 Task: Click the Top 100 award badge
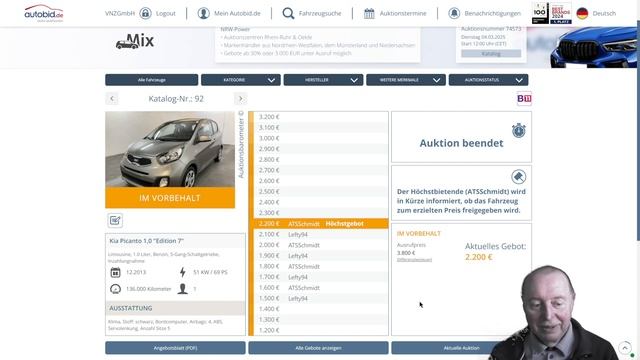pyautogui.click(x=540, y=13)
